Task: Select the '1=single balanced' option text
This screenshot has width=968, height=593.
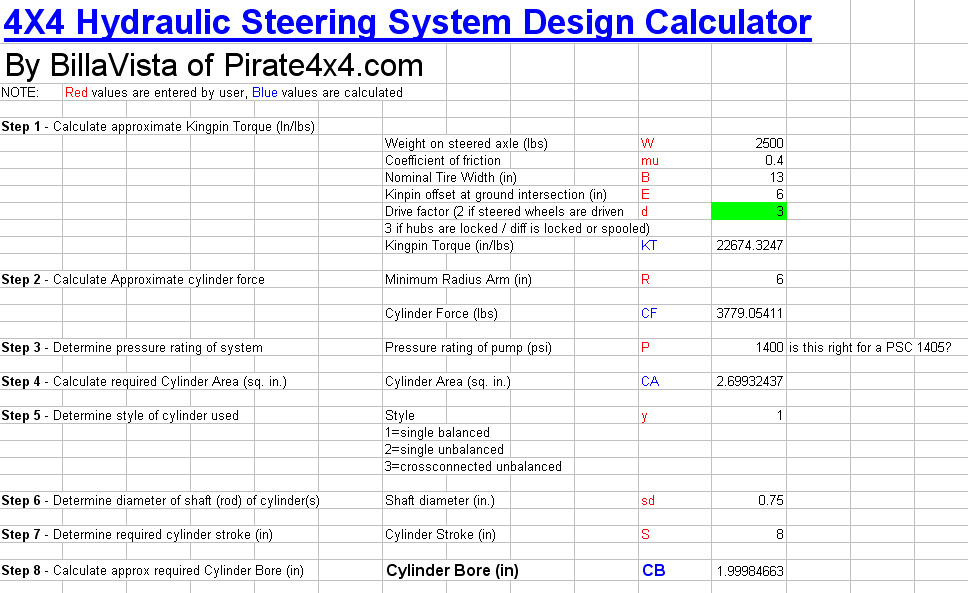Action: 437,433
